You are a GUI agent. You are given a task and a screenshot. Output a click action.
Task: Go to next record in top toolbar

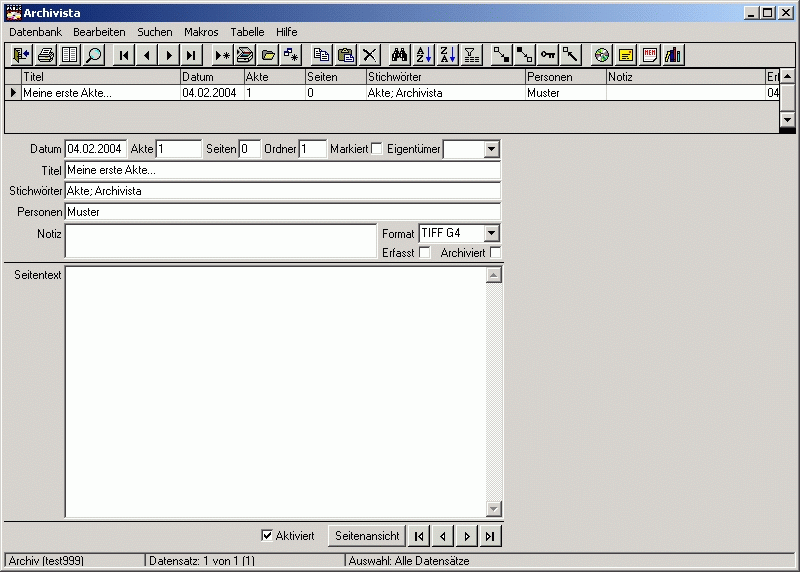tap(169, 55)
